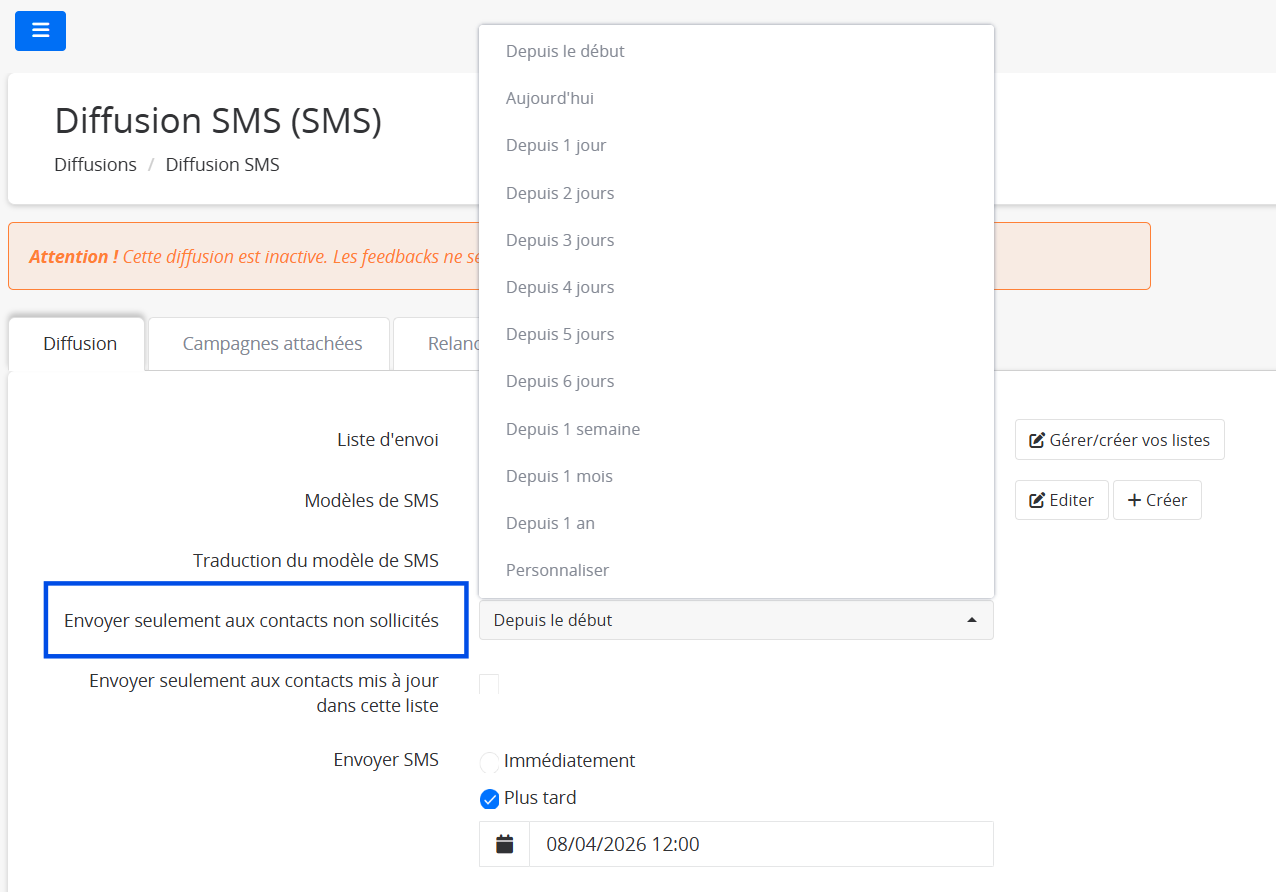Choose 'Aujourd'hui' from the dropdown list

(550, 98)
